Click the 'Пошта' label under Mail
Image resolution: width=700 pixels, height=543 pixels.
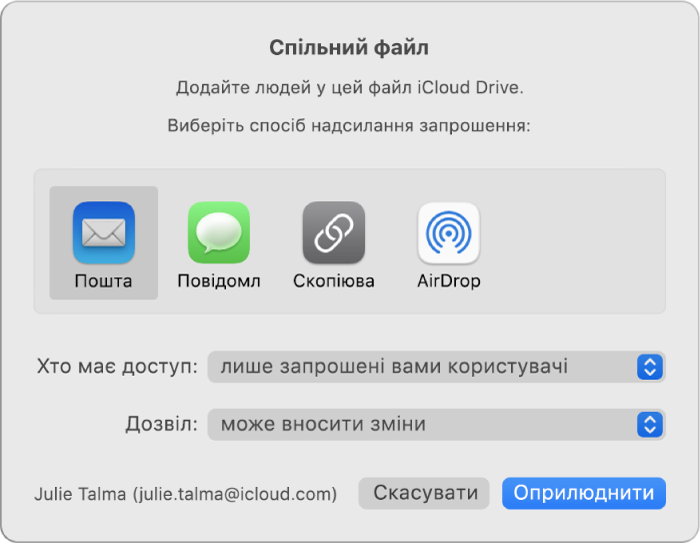pos(104,281)
